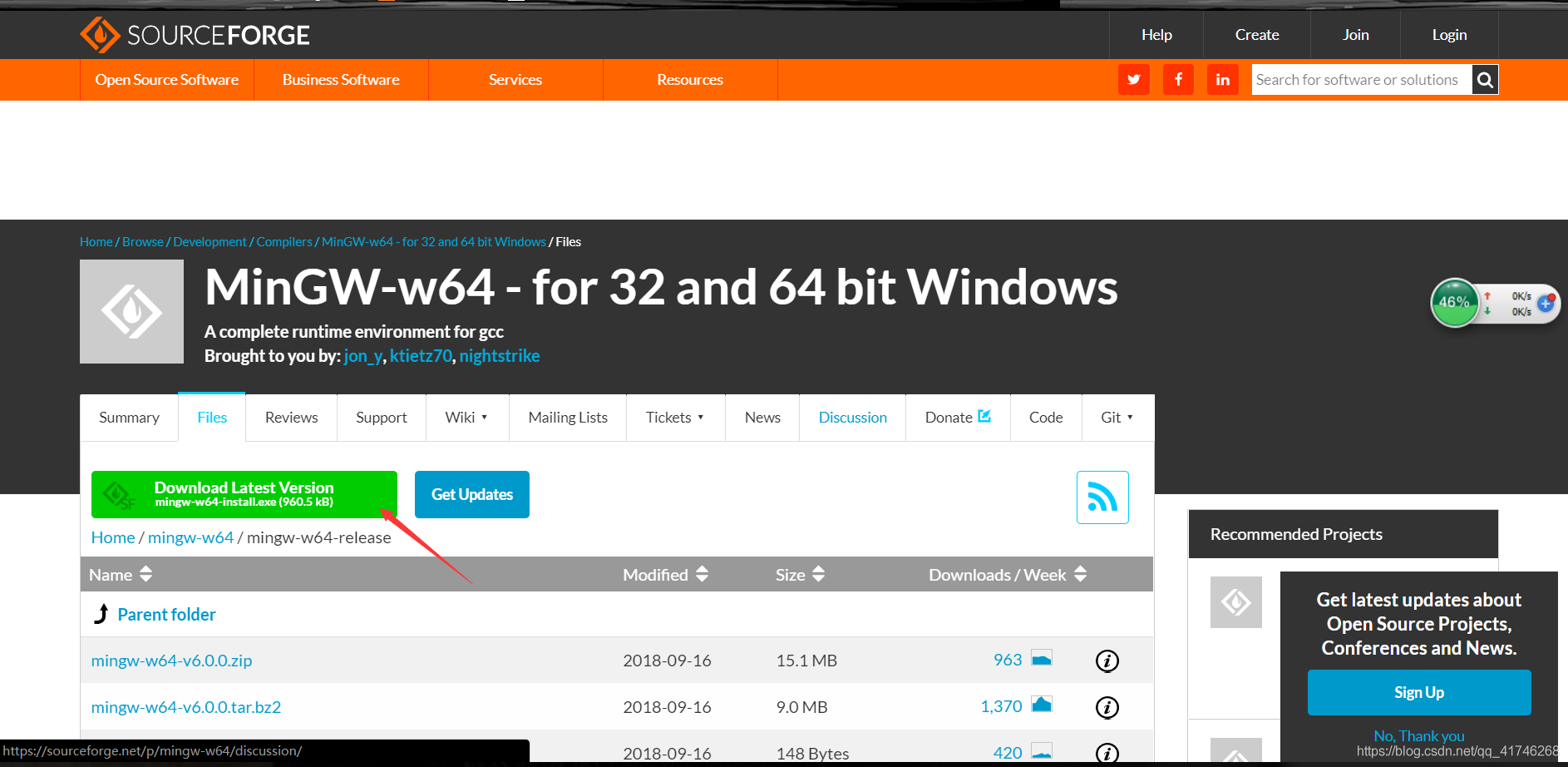Click the SourceForge logo

(x=195, y=35)
